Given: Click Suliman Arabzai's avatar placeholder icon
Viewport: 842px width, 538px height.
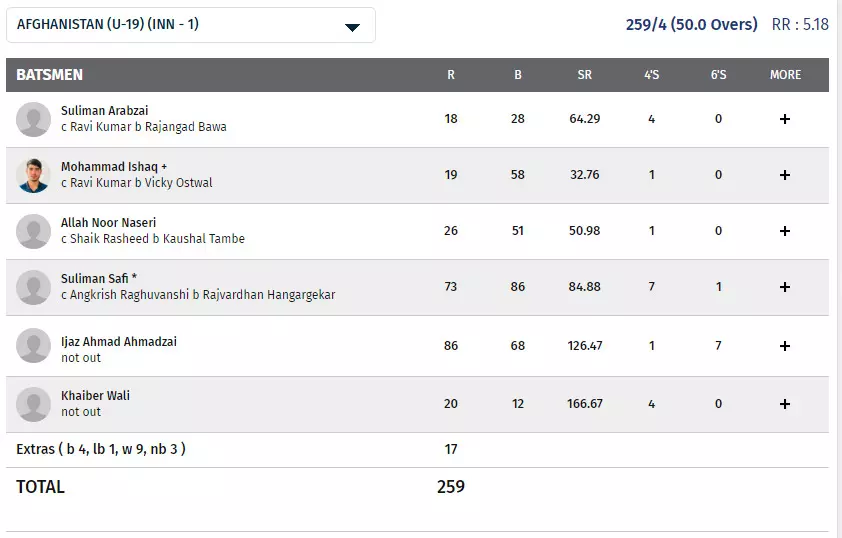Looking at the screenshot, I should 33,120.
